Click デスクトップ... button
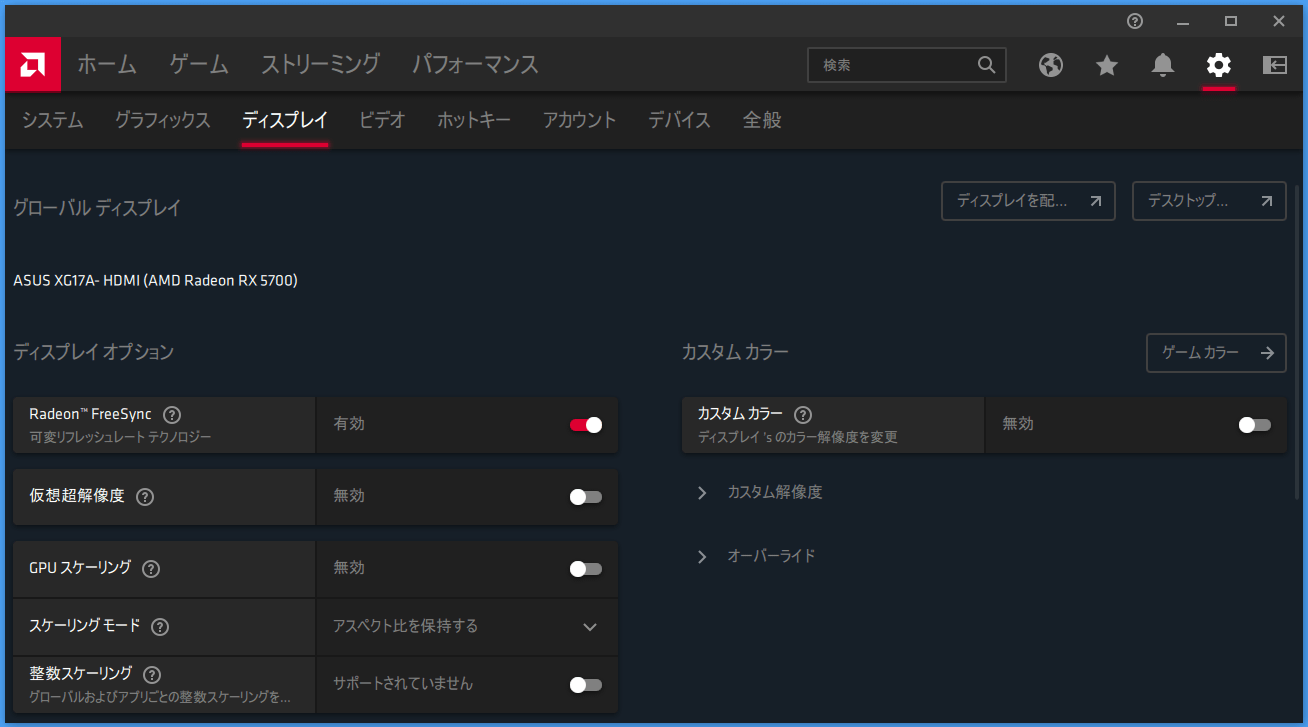1308x727 pixels. point(1209,201)
